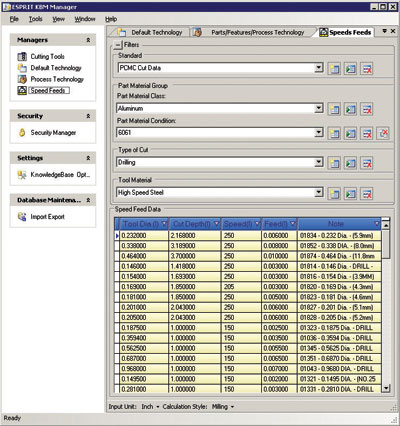
Task: Click the extra rightmost icon in Part Material Condition row
Action: coord(383,133)
